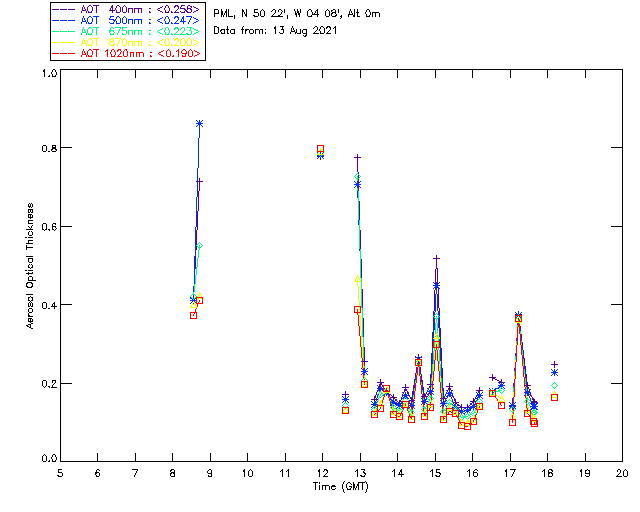
Task: Click the y-axis tick label 1.0
Action: [x=48, y=74]
